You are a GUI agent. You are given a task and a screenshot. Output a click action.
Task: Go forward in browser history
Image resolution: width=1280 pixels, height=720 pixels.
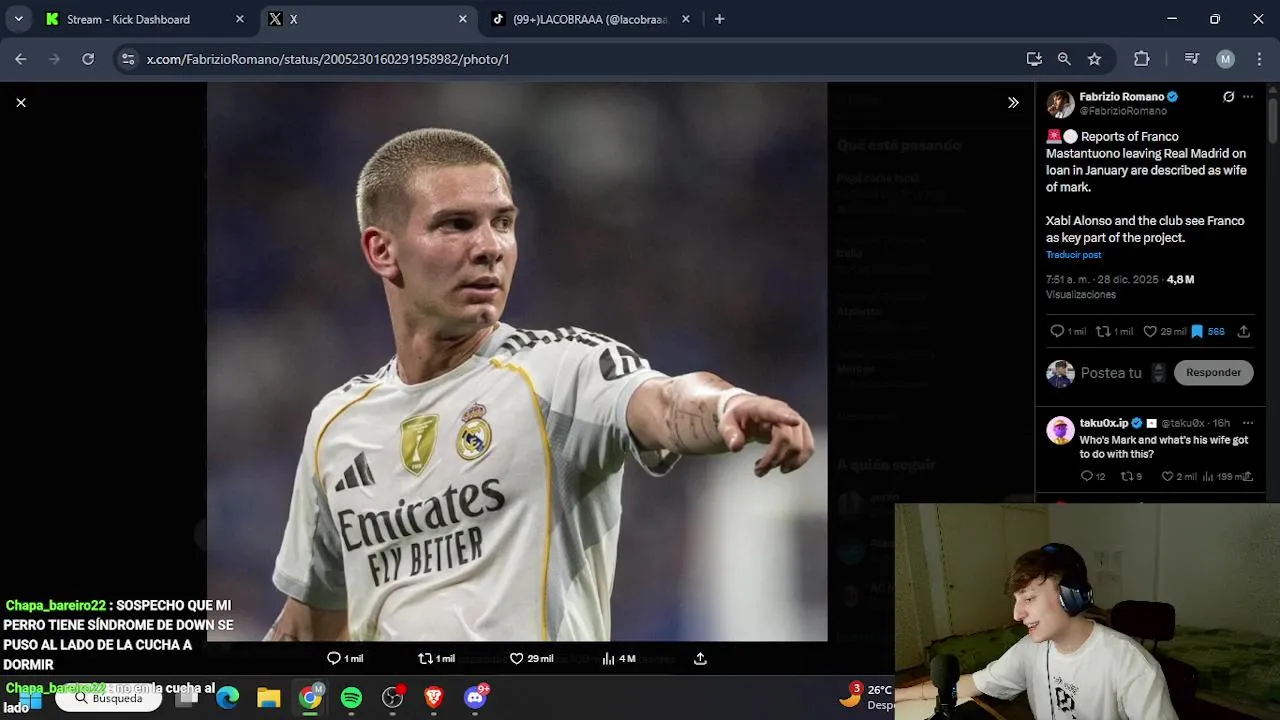pos(54,59)
